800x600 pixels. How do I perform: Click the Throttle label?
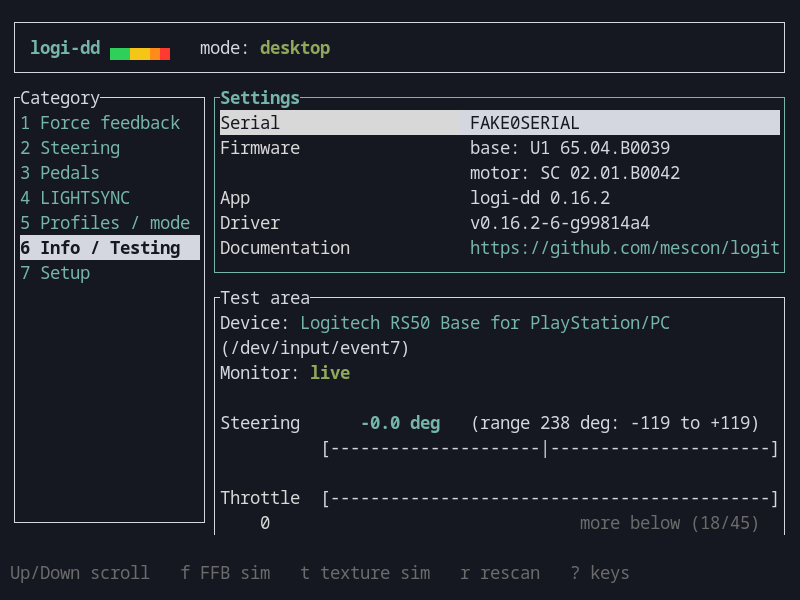click(x=260, y=498)
